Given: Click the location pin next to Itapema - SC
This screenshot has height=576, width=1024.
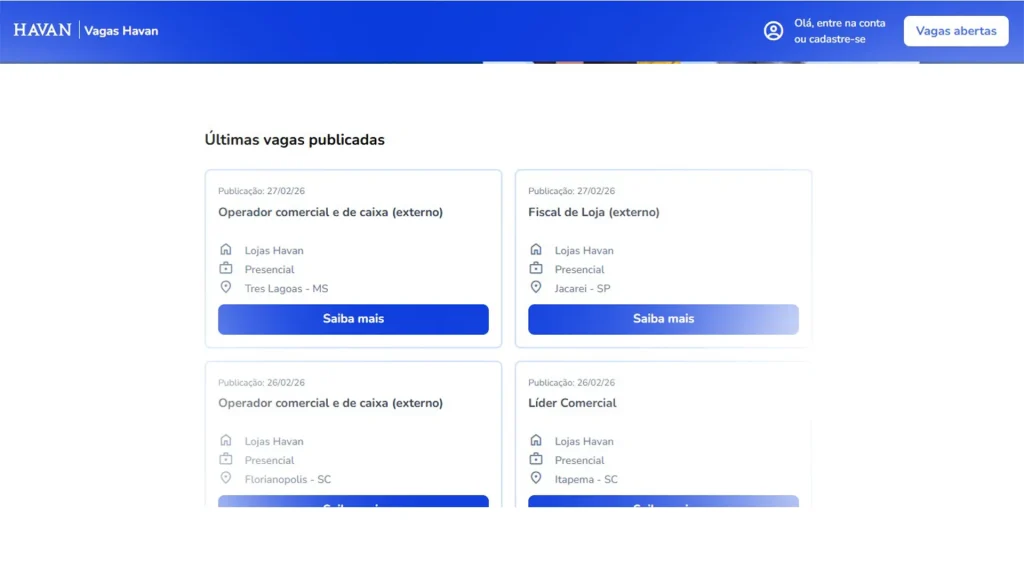Looking at the screenshot, I should click(536, 479).
